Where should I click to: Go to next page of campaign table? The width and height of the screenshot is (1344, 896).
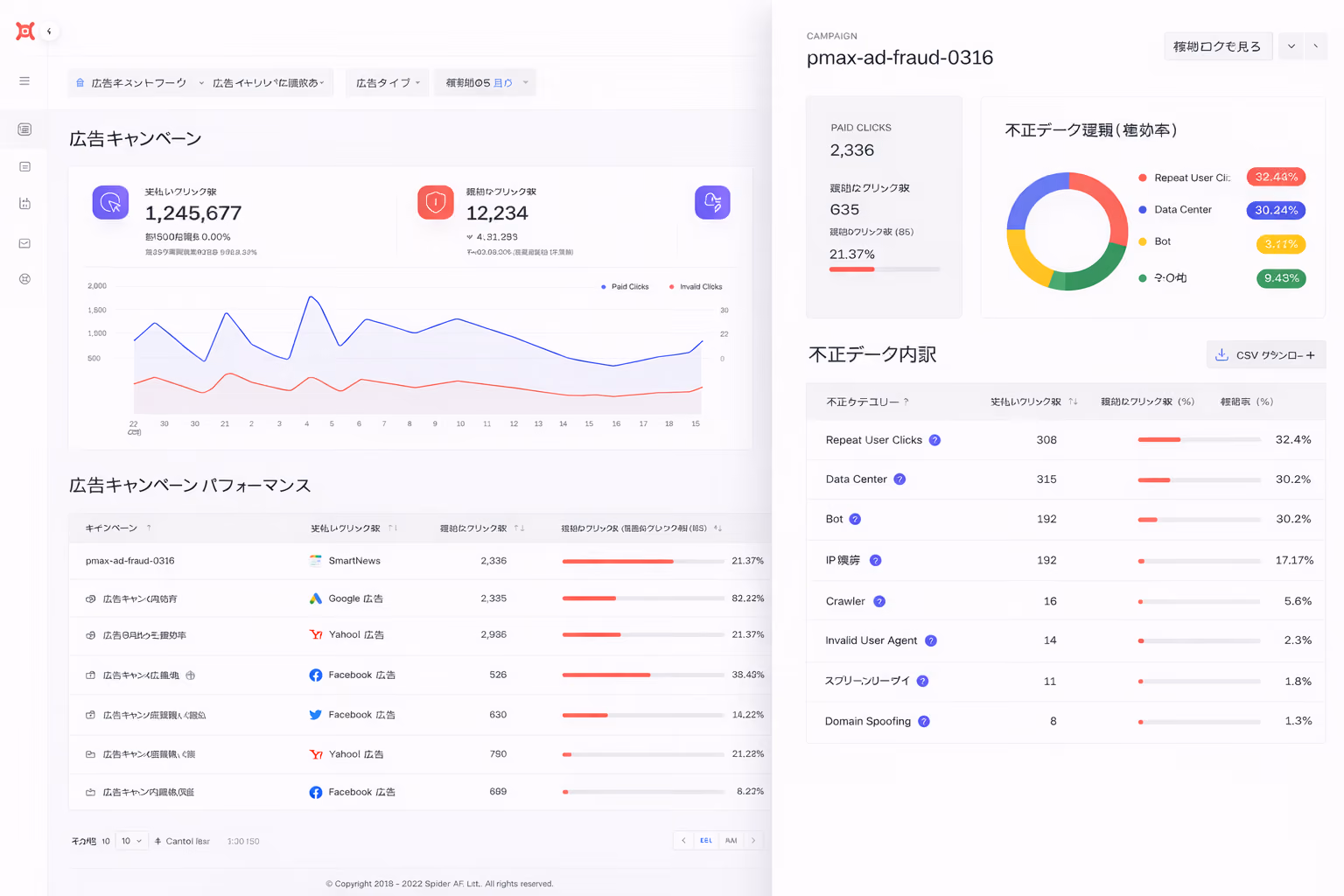(x=753, y=841)
